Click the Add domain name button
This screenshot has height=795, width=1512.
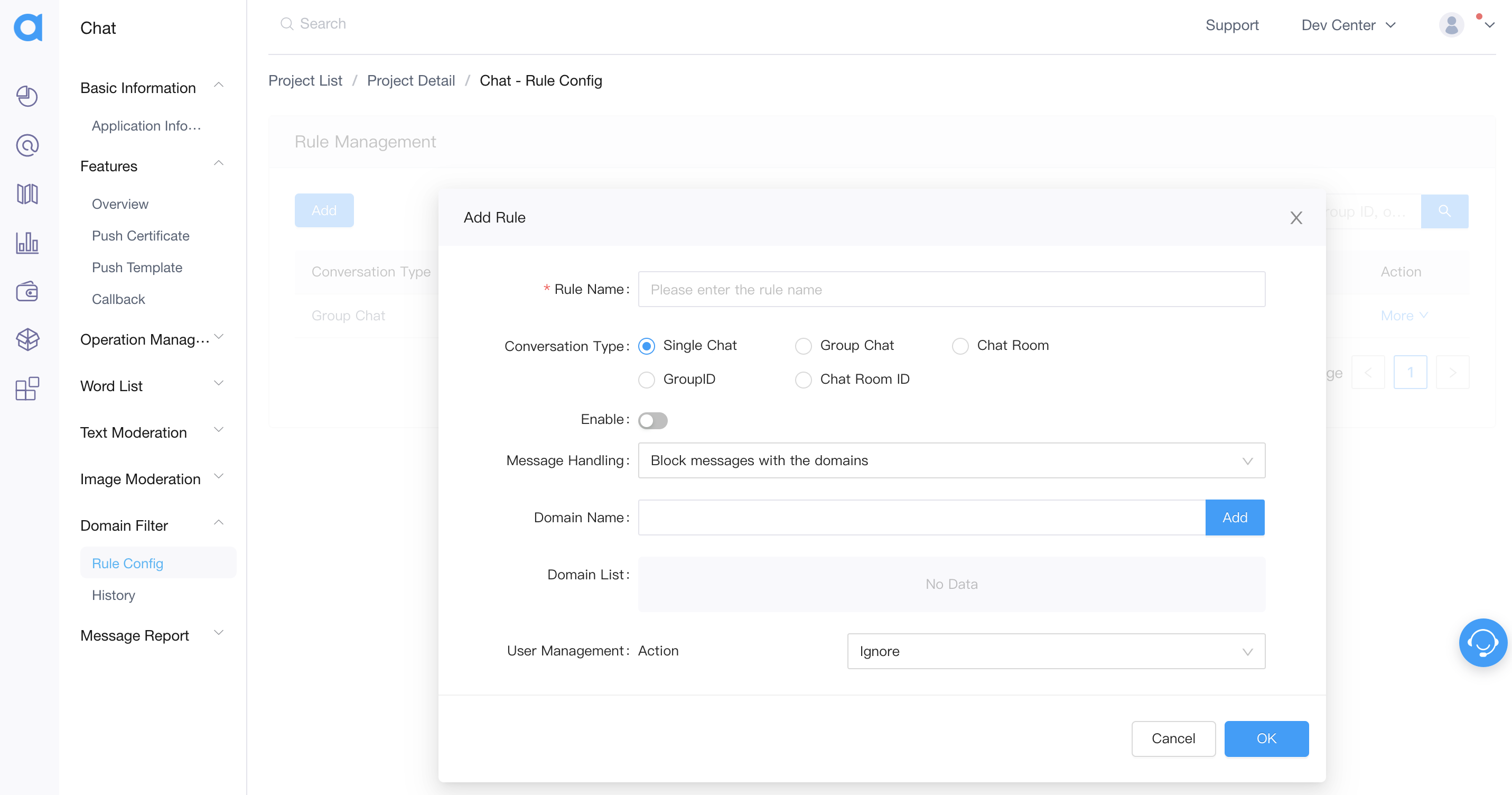(1235, 517)
